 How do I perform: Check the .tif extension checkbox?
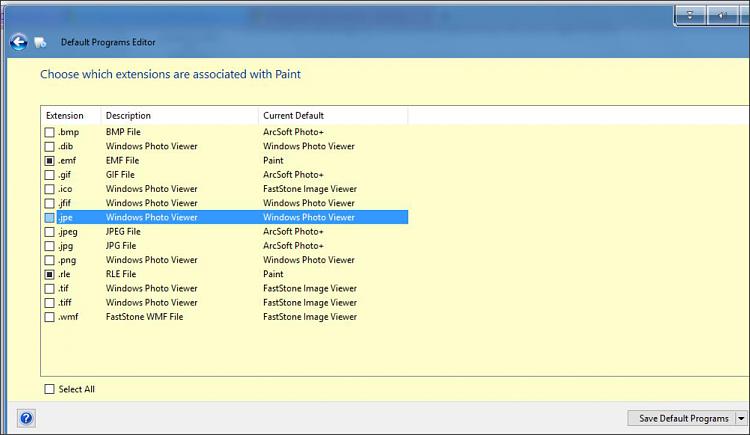(x=49, y=289)
